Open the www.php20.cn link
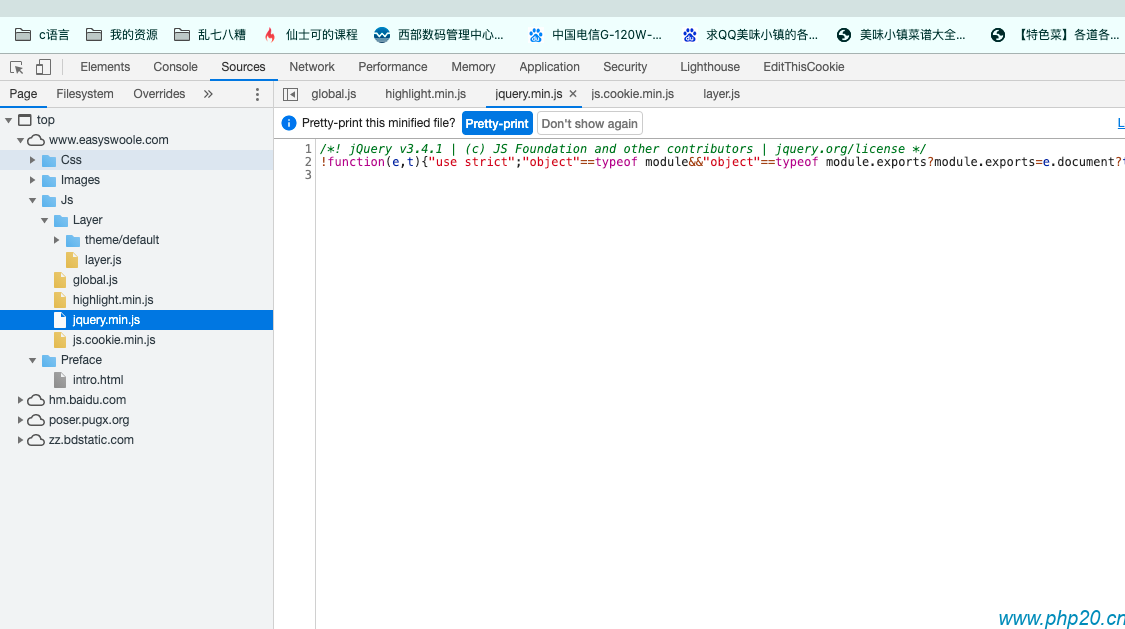Viewport: 1125px width, 629px height. tap(1060, 618)
